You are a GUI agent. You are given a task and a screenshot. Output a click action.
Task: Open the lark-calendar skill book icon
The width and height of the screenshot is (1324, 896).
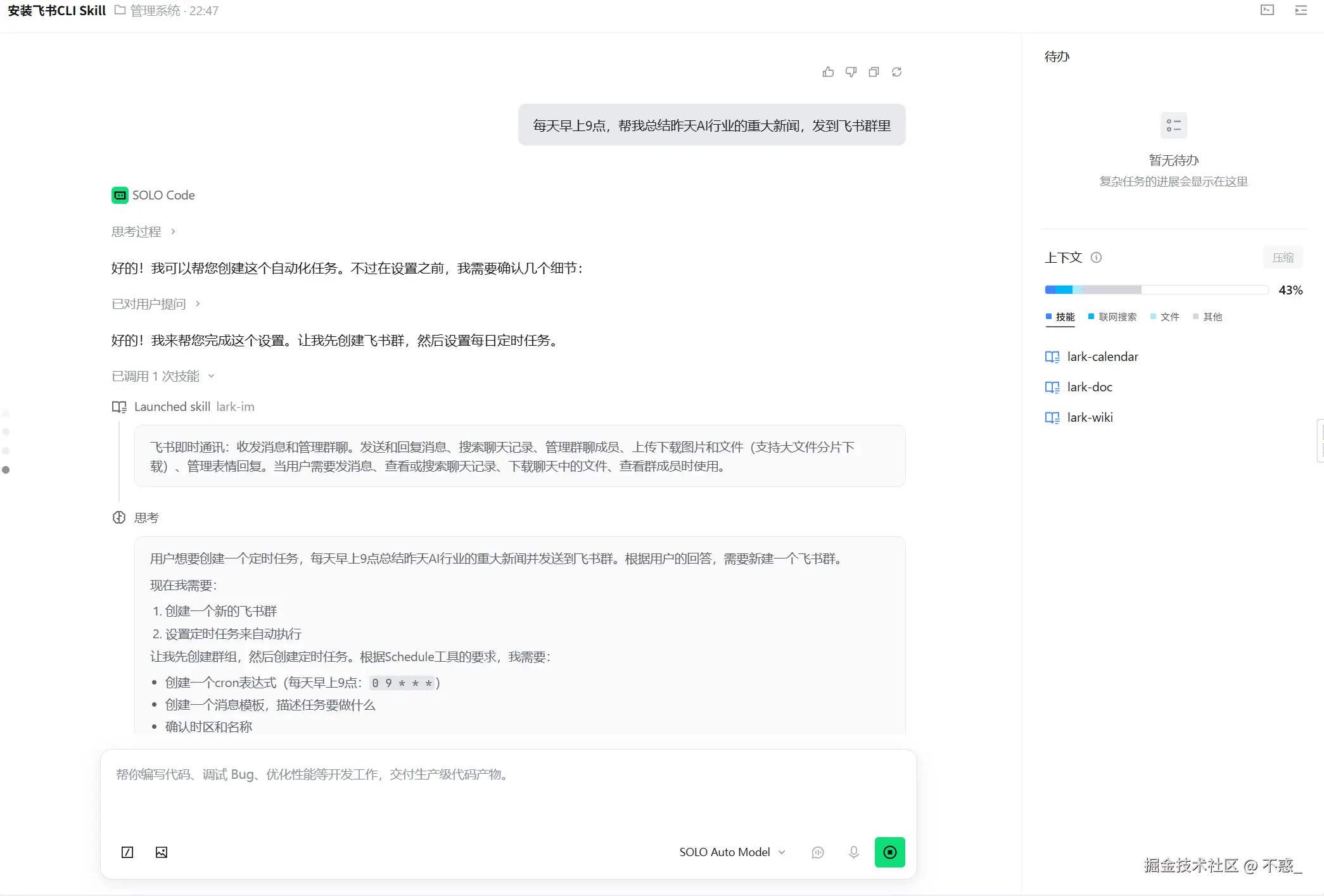[1052, 357]
